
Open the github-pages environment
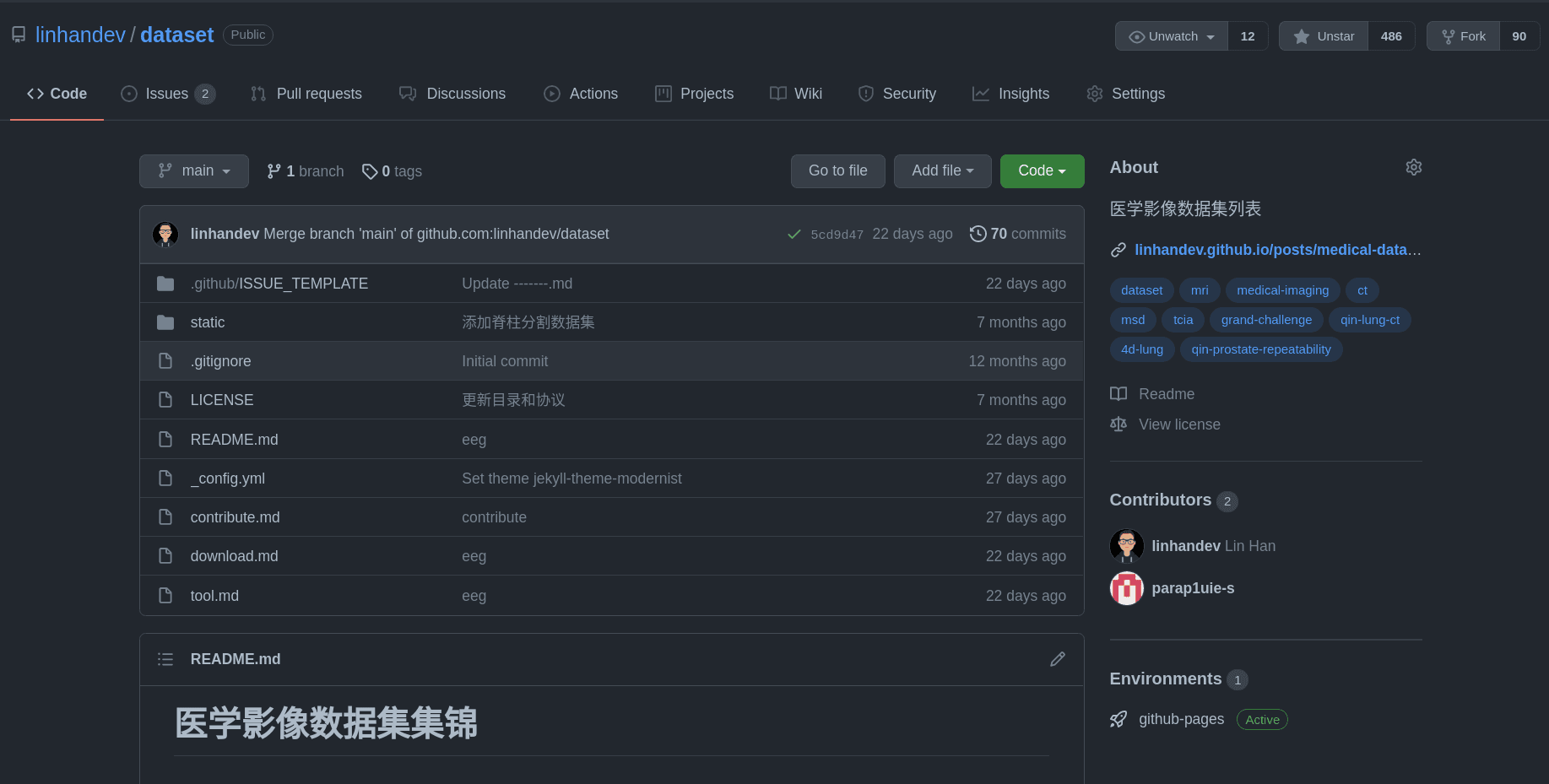point(1181,719)
